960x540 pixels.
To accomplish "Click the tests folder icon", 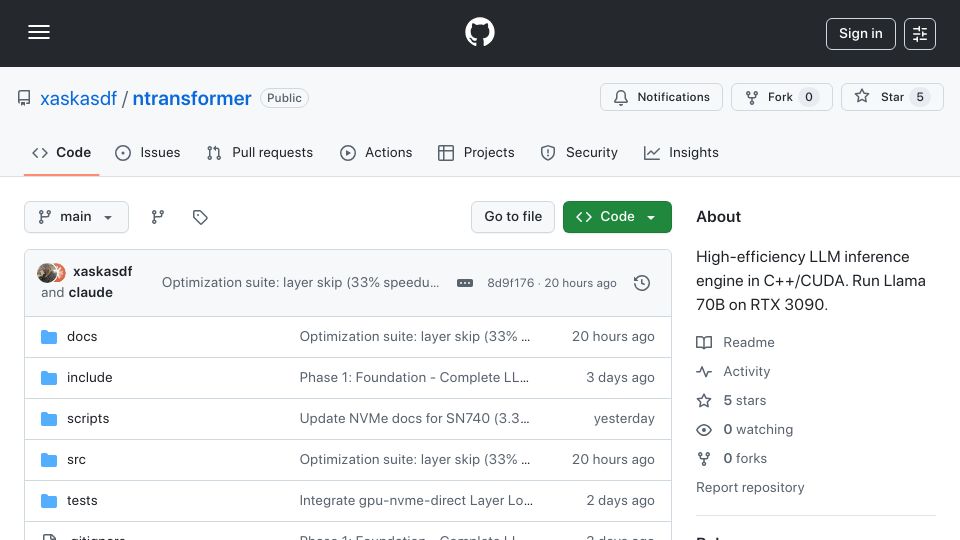I will 49,501.
